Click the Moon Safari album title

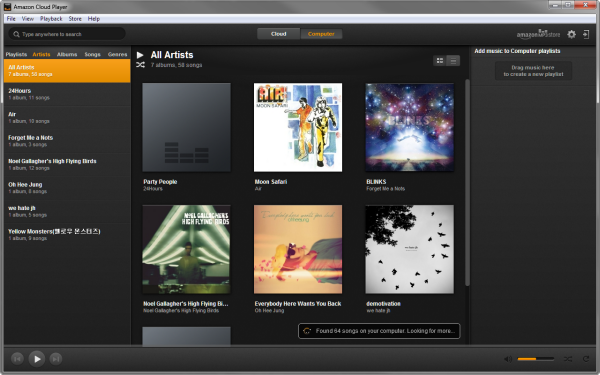(271, 182)
